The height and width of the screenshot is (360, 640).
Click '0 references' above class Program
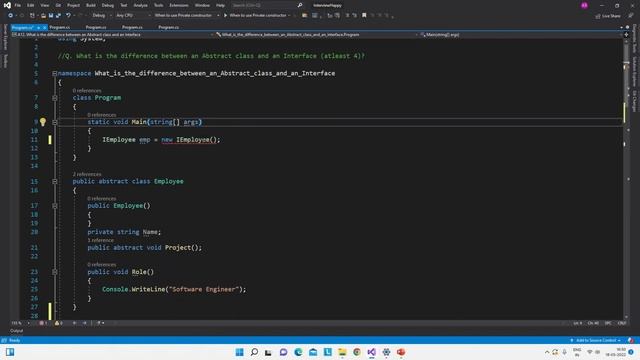click(x=87, y=91)
